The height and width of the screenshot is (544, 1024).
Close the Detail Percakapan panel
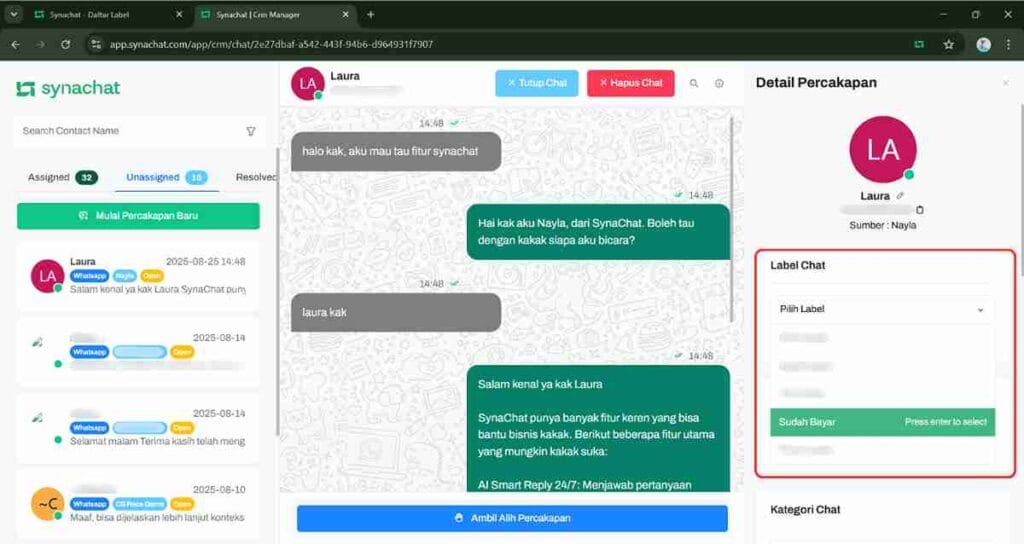1006,83
